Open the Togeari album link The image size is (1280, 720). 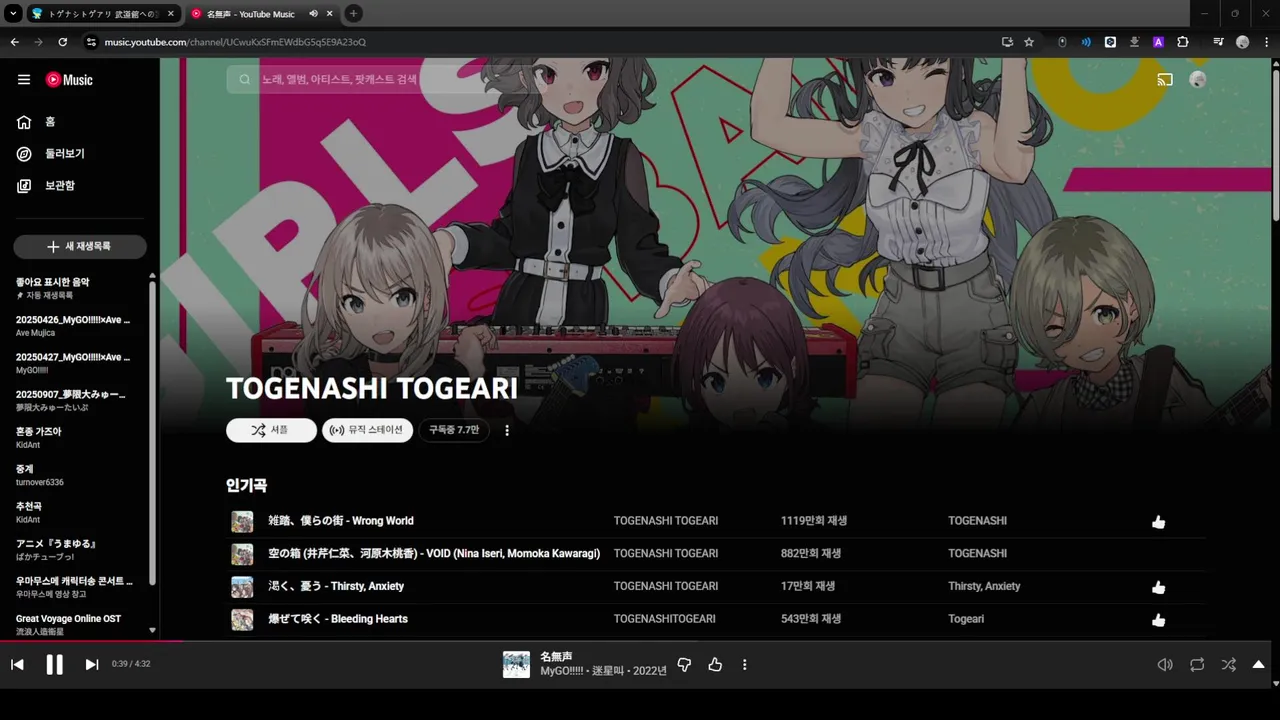point(966,619)
